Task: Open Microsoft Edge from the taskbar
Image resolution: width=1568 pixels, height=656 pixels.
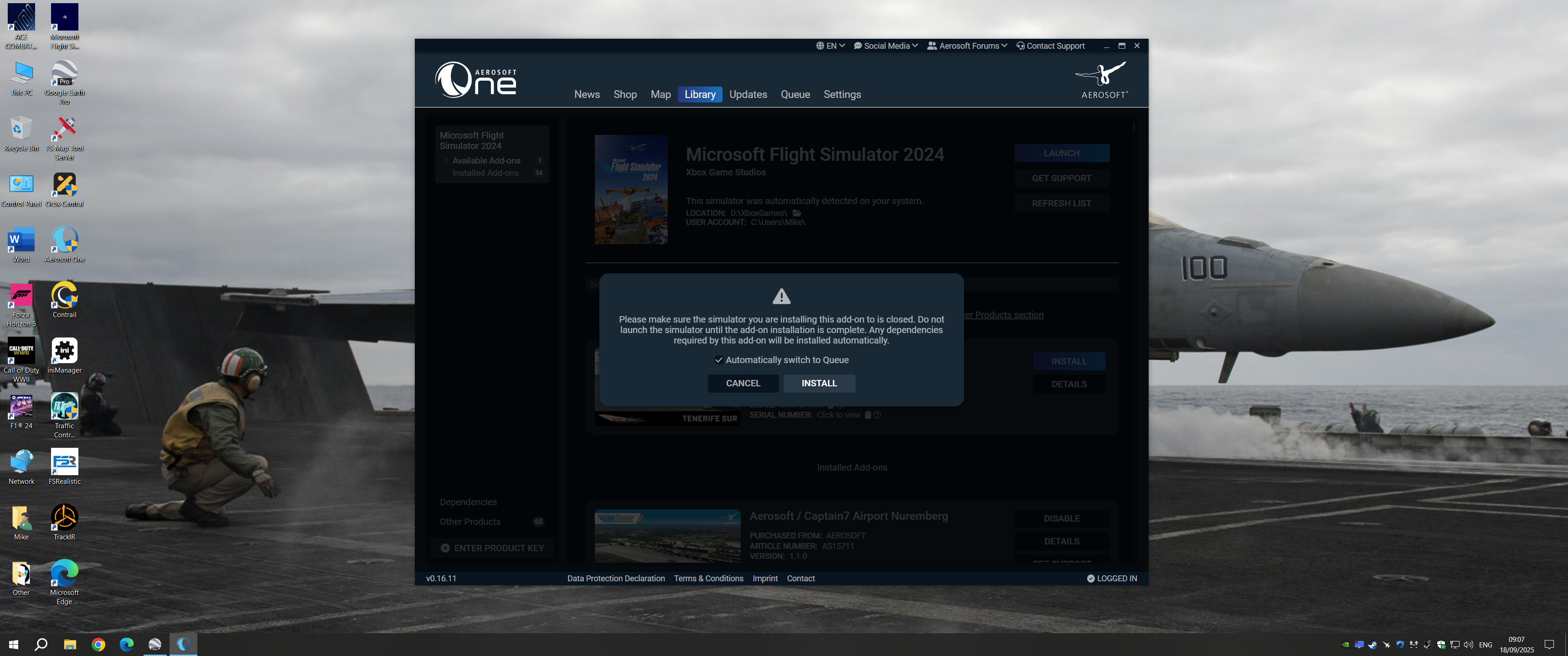Action: pos(127,645)
